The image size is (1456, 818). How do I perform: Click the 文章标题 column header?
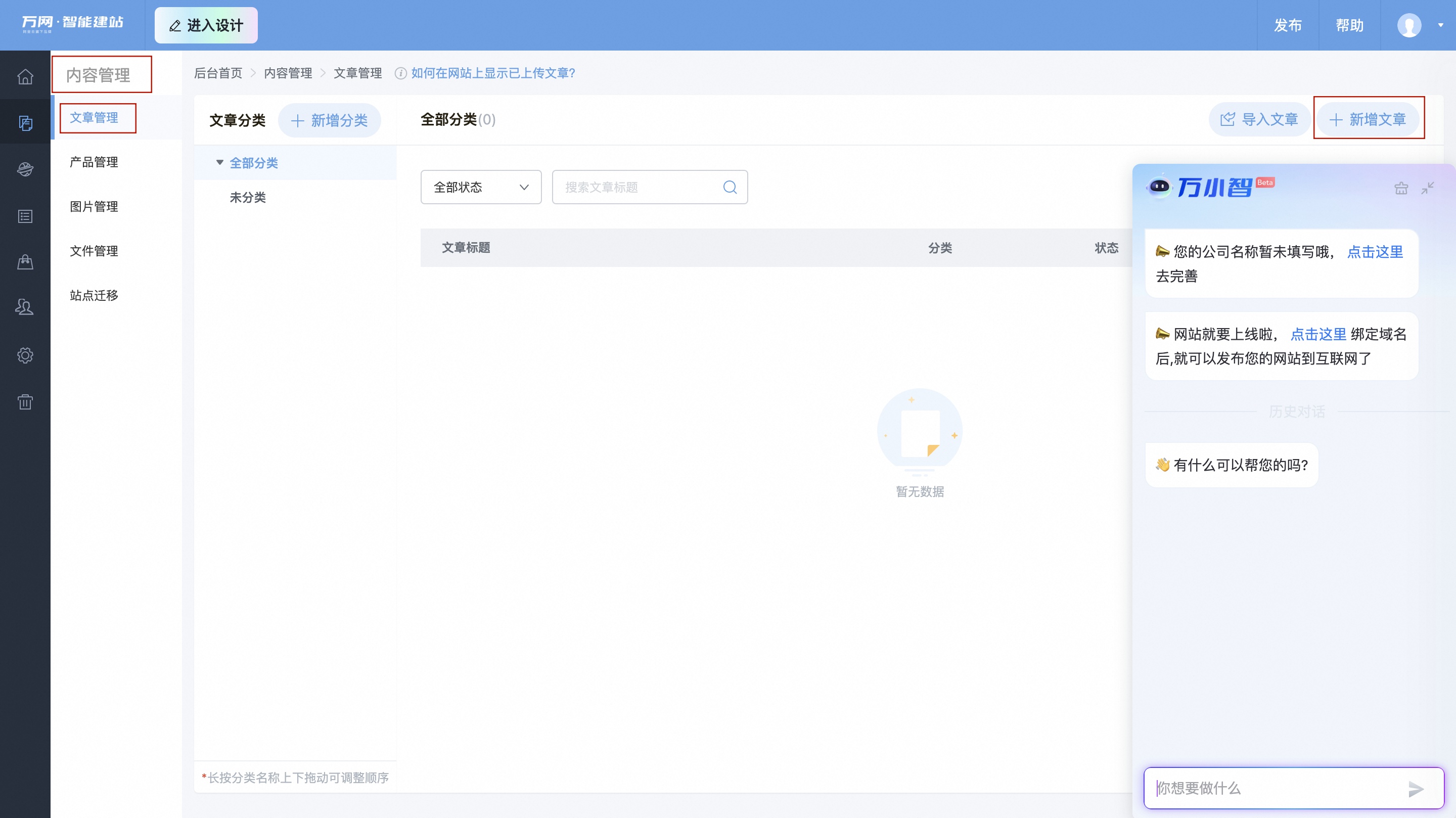point(466,248)
